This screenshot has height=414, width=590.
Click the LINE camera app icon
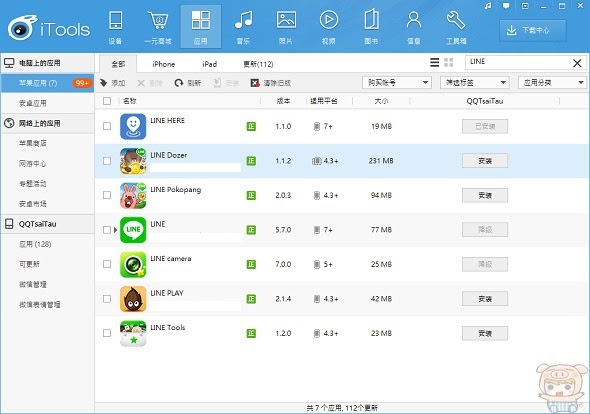point(133,264)
